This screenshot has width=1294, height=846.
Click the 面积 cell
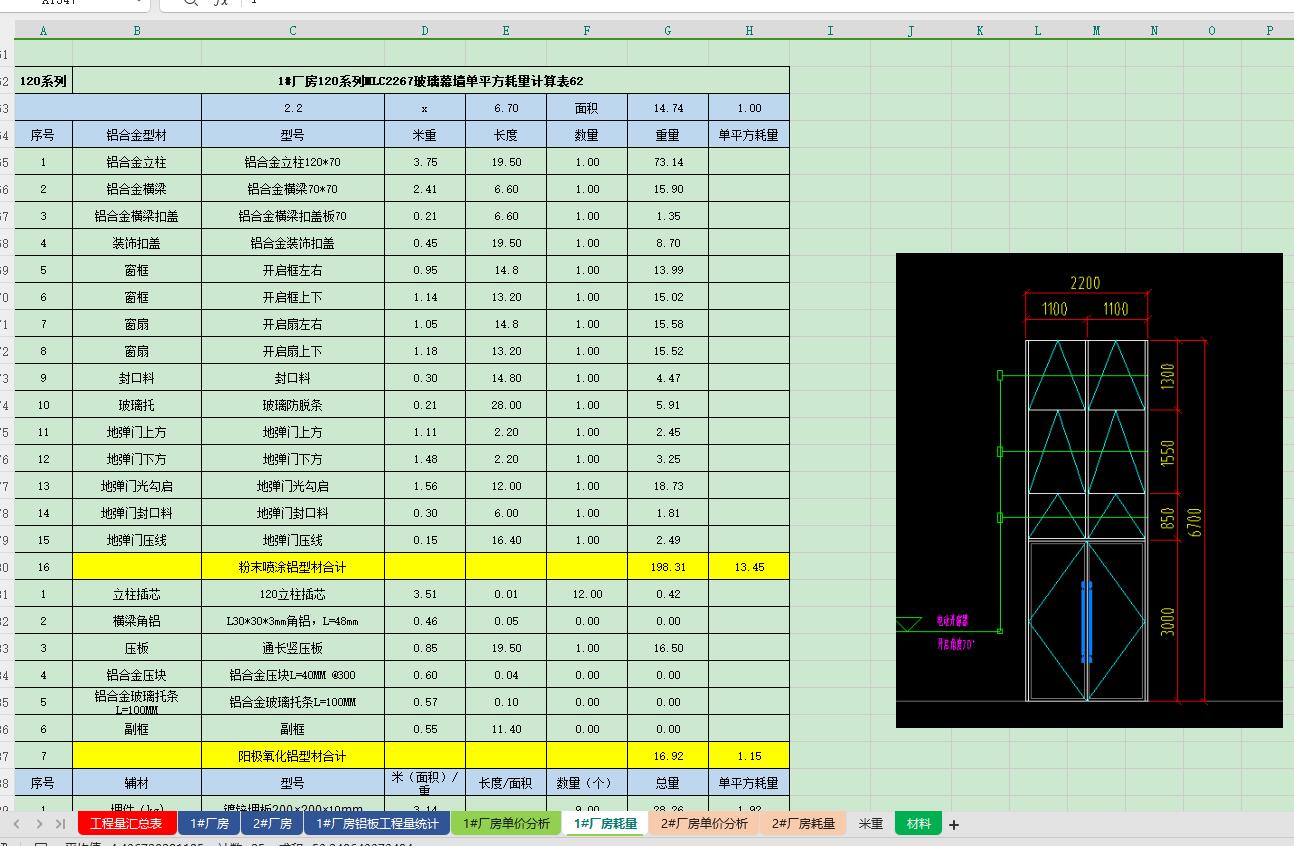[x=587, y=108]
